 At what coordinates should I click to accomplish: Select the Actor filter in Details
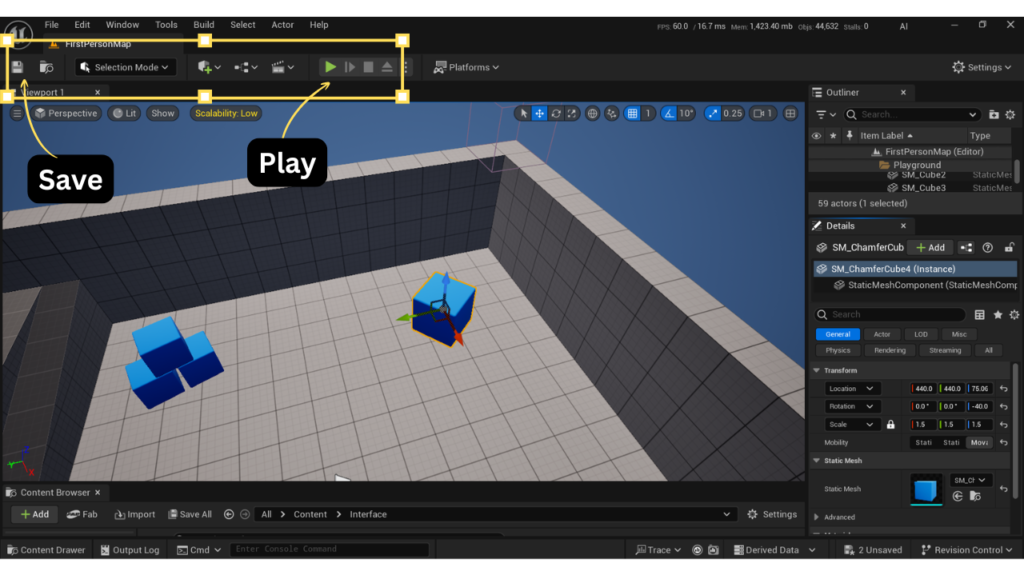(x=882, y=334)
